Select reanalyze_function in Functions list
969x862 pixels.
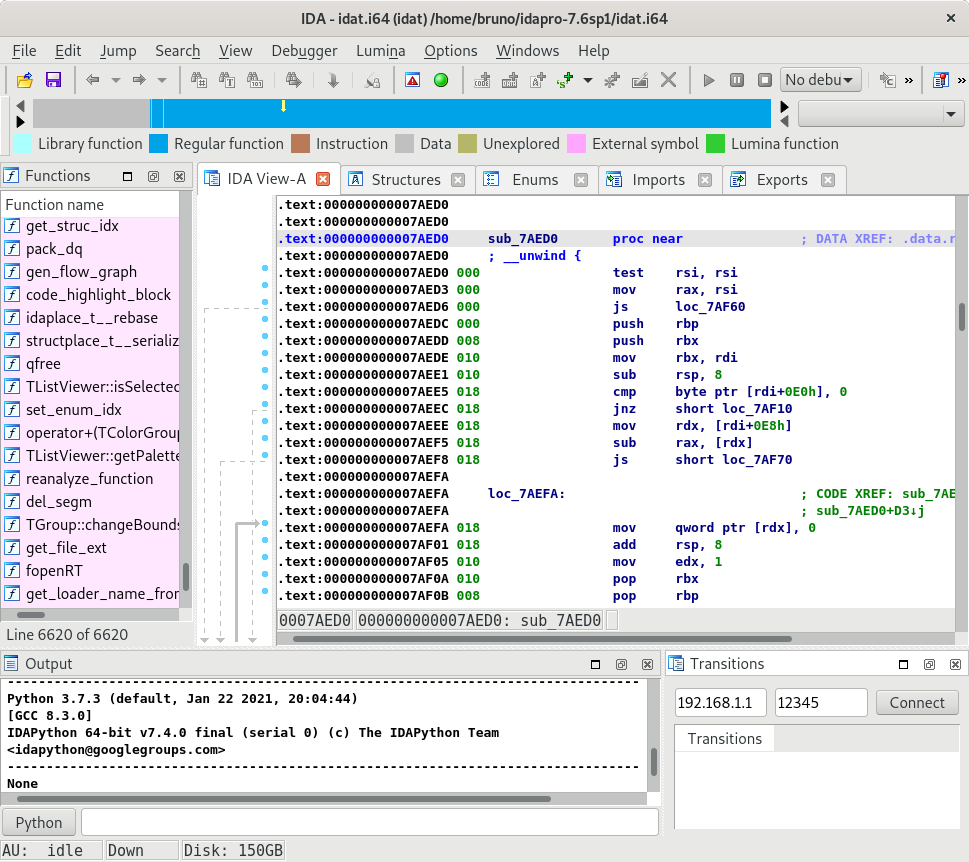click(x=89, y=479)
